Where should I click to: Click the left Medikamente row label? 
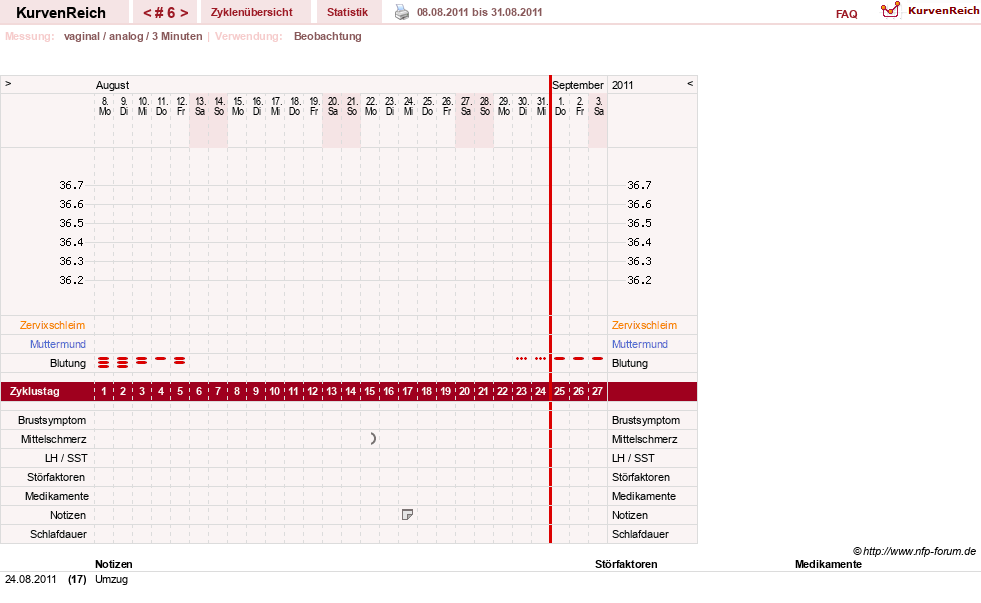click(57, 496)
